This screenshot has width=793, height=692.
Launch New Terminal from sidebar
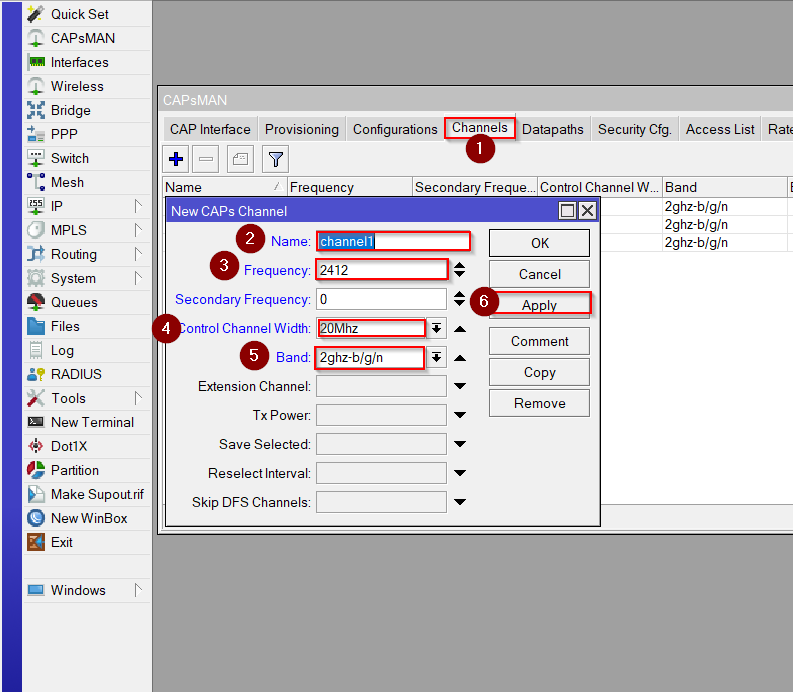(x=92, y=422)
